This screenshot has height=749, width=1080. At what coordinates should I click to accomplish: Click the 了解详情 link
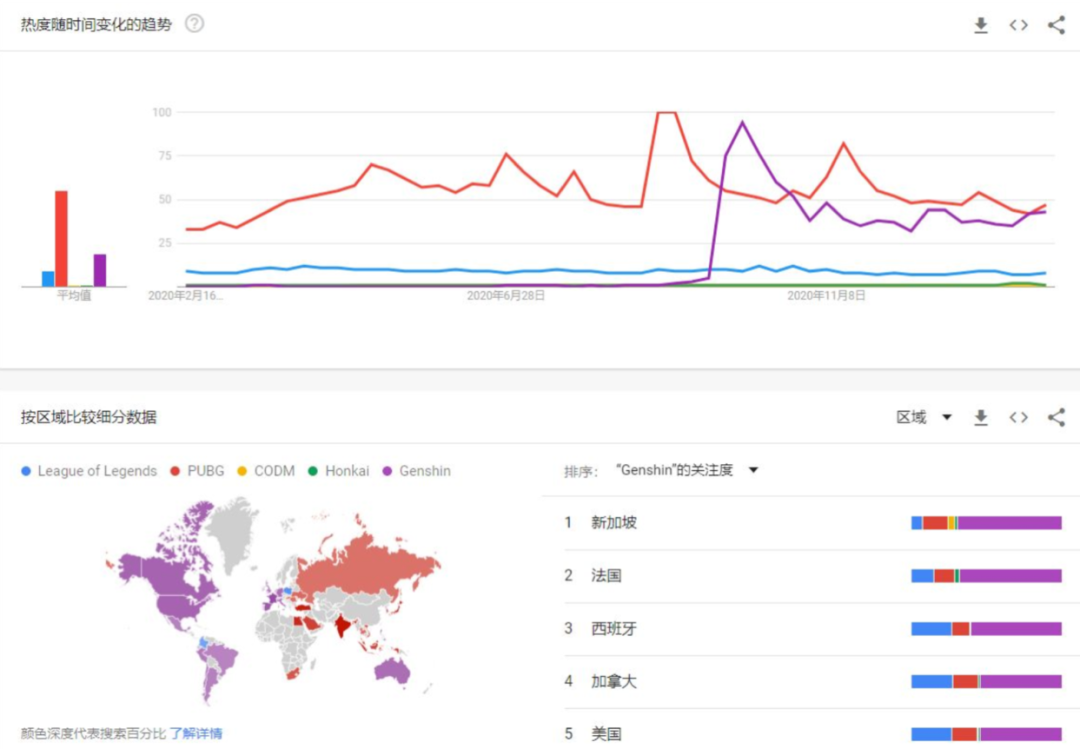point(196,733)
